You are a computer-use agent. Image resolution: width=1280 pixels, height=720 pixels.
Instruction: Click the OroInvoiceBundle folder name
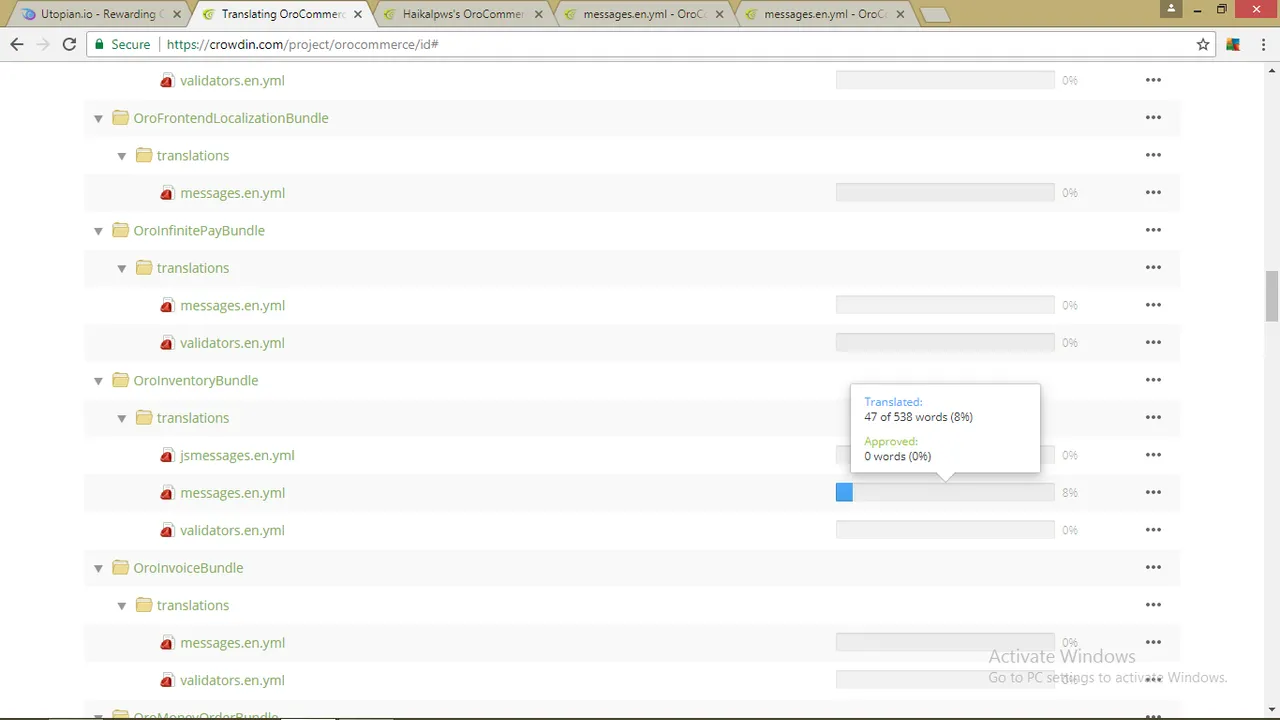[188, 568]
